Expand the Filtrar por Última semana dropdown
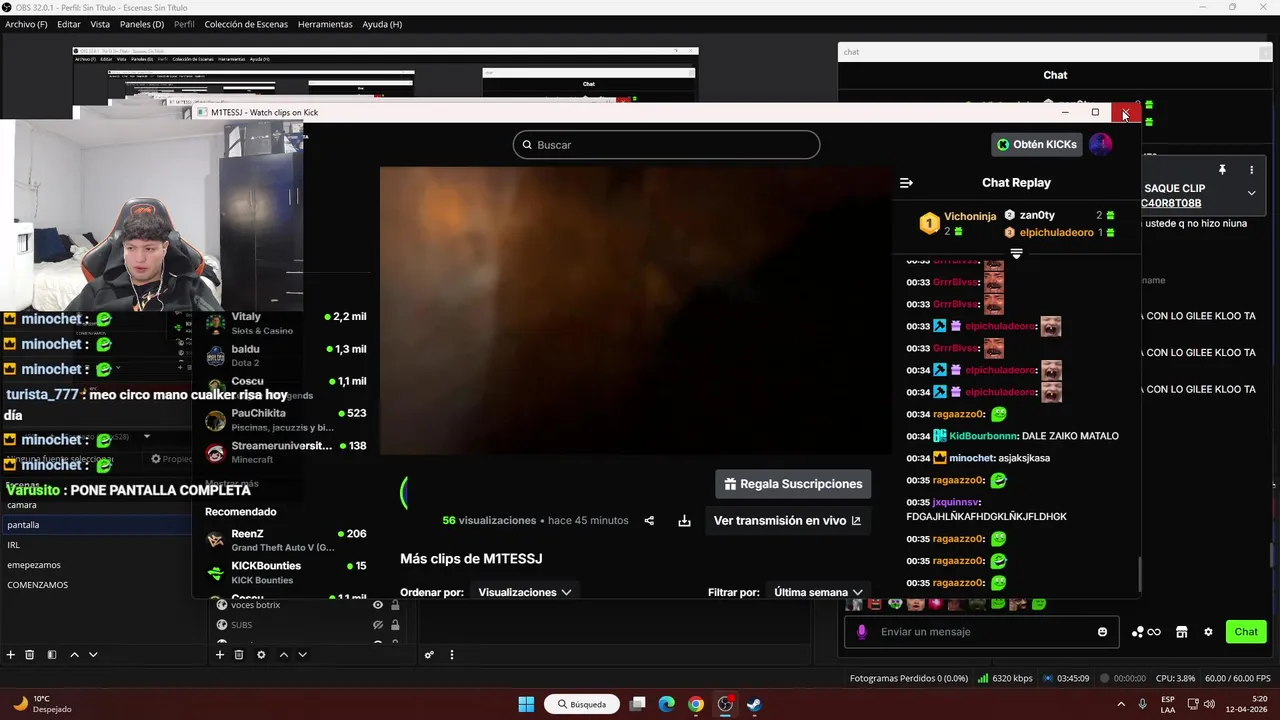1280x720 pixels. point(819,592)
